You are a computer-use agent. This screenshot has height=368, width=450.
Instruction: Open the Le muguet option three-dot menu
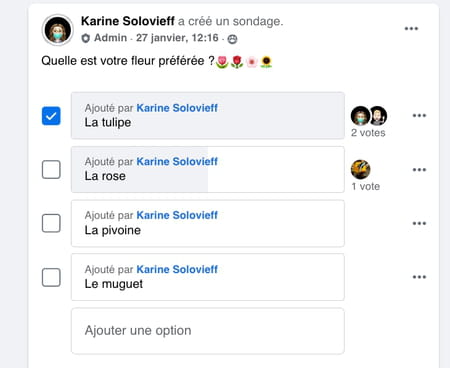coord(419,277)
